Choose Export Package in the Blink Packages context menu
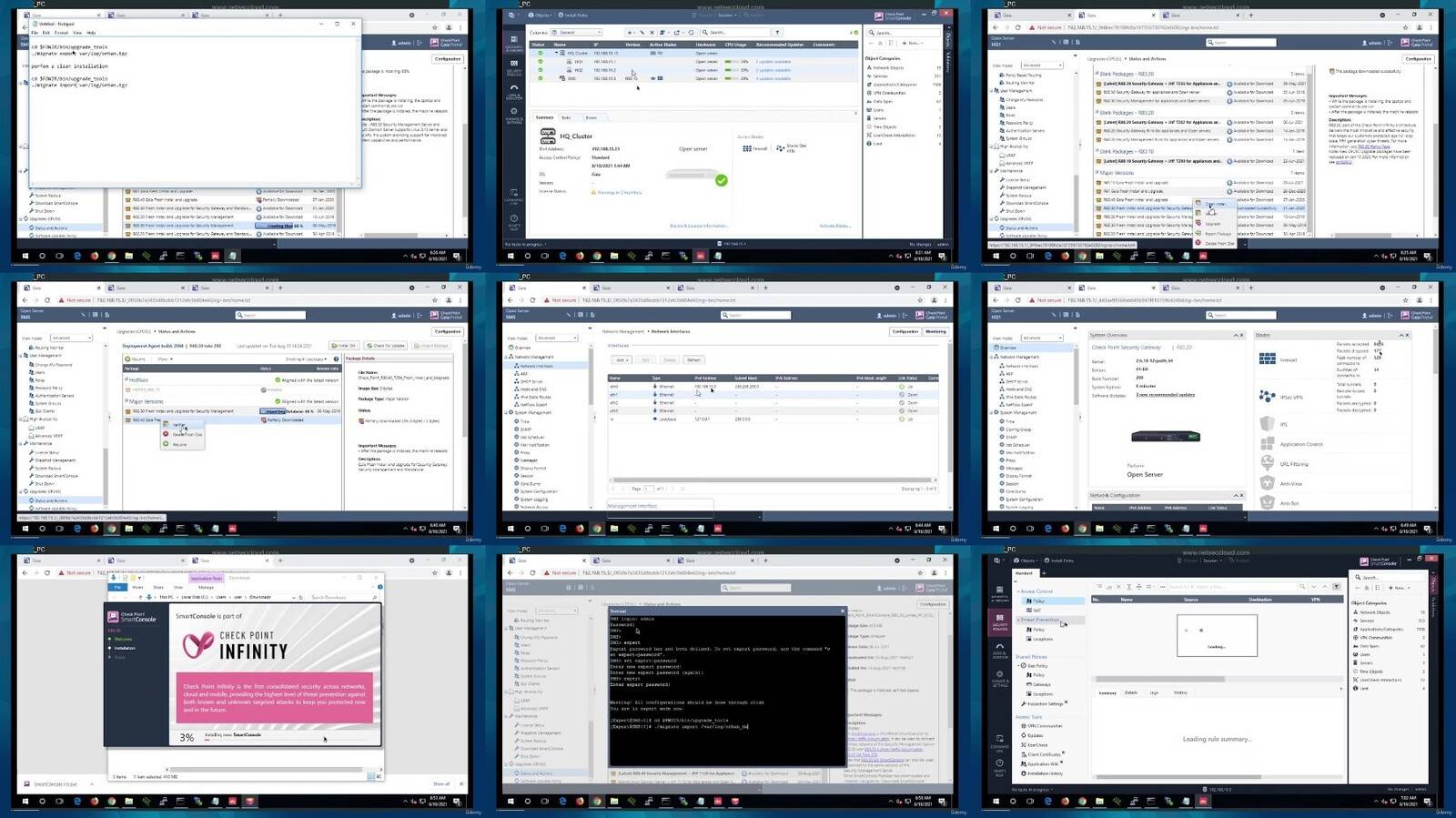Image resolution: width=1456 pixels, height=818 pixels. [1218, 234]
